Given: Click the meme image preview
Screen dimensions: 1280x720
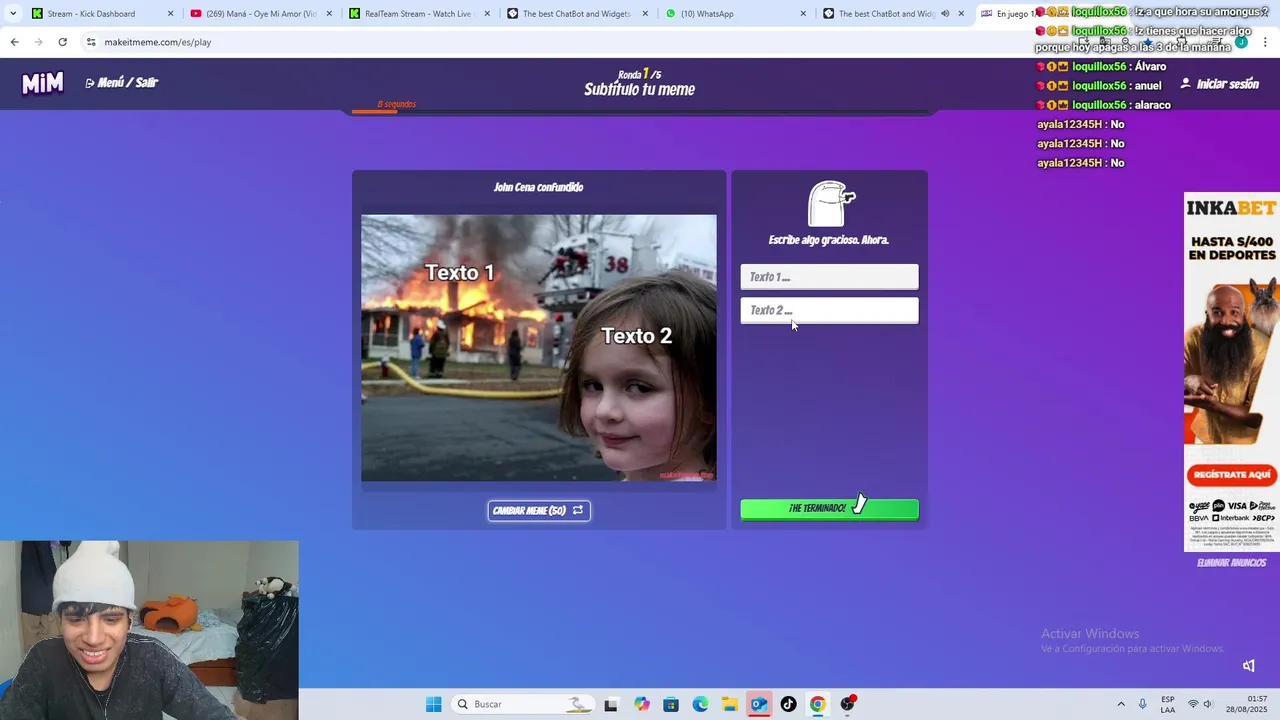Looking at the screenshot, I should (x=539, y=348).
